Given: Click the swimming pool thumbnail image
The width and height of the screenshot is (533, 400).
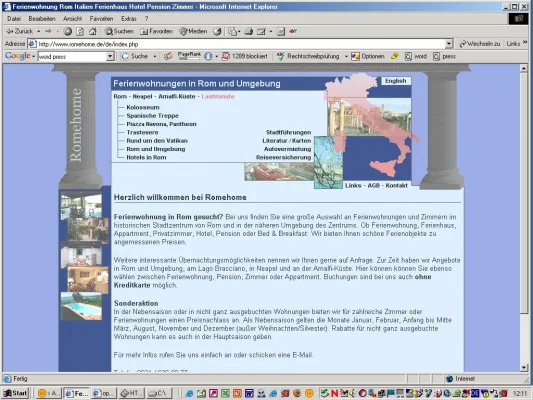Looking at the screenshot, I should 81,306.
